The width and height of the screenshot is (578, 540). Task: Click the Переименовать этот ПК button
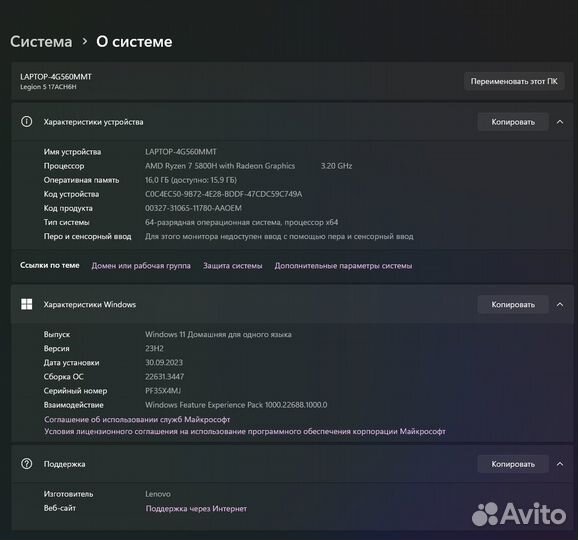514,81
